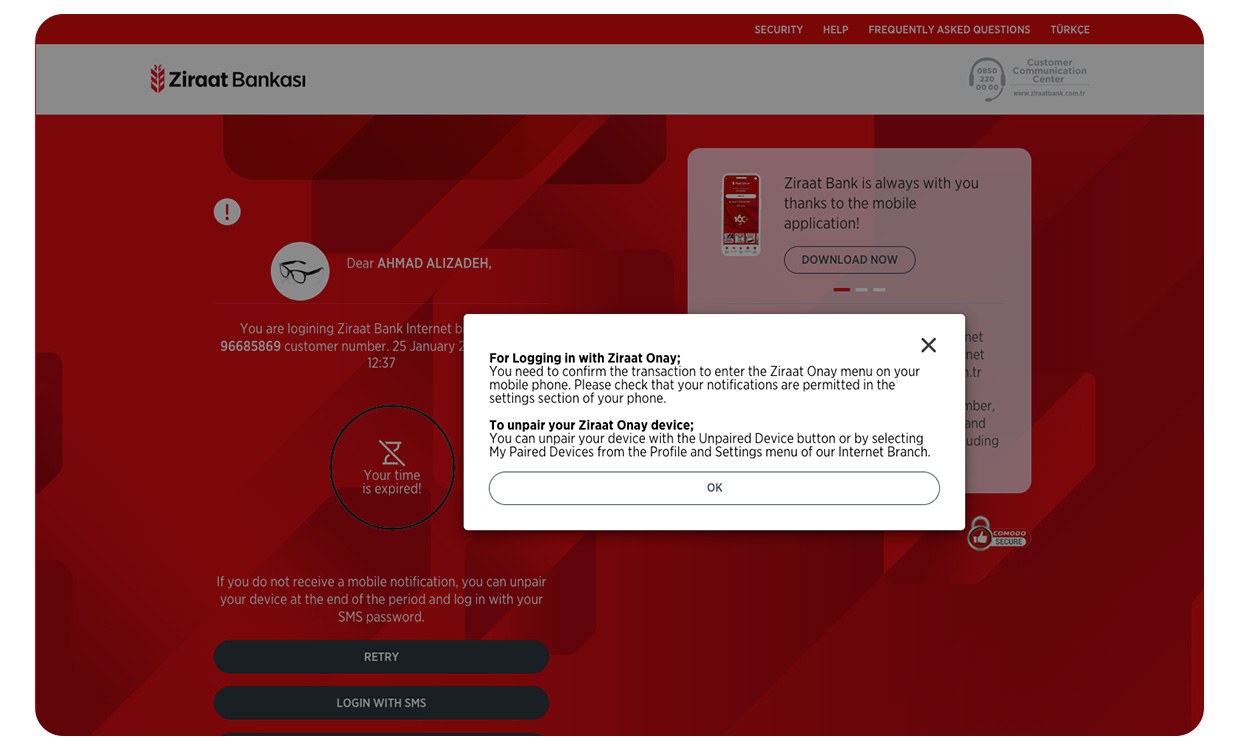The width and height of the screenshot is (1240, 750).
Task: Click the Ziraat Bankası logo
Action: coord(228,79)
